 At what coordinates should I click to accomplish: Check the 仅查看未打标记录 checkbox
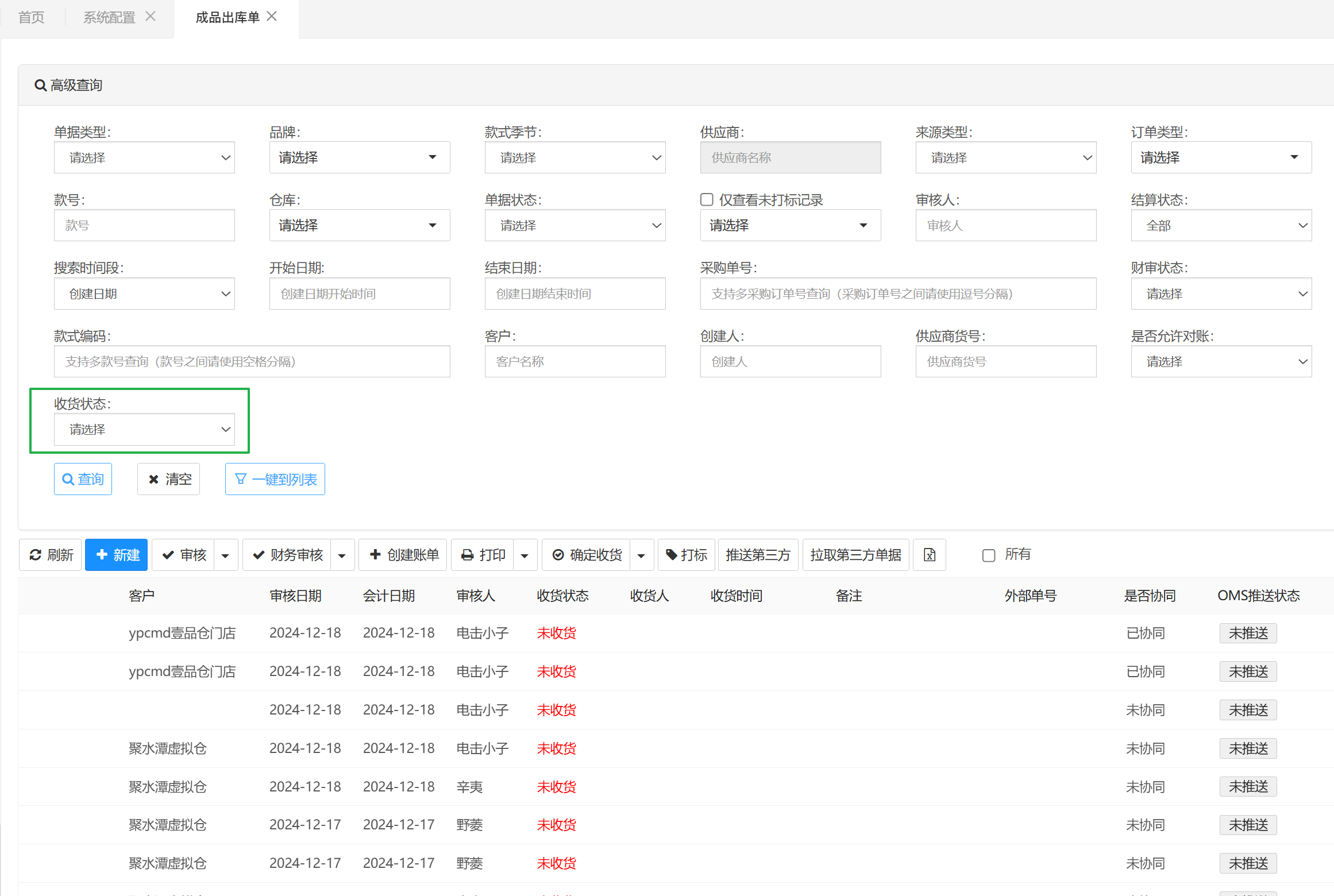tap(707, 200)
